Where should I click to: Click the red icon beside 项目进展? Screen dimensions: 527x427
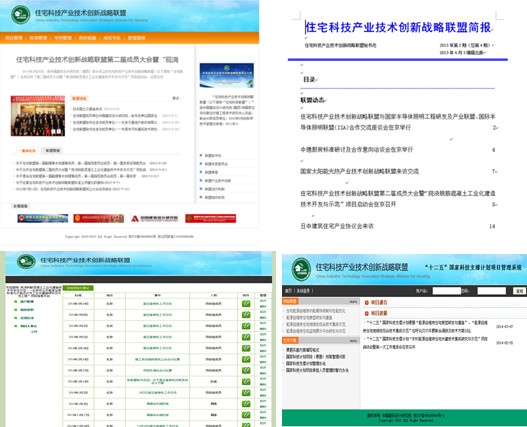[x=367, y=313]
